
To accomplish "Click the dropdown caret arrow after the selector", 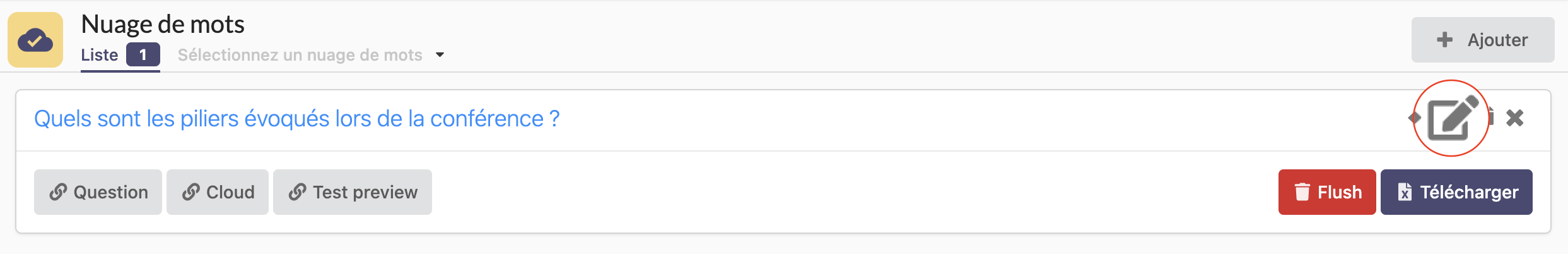I will click(x=440, y=55).
